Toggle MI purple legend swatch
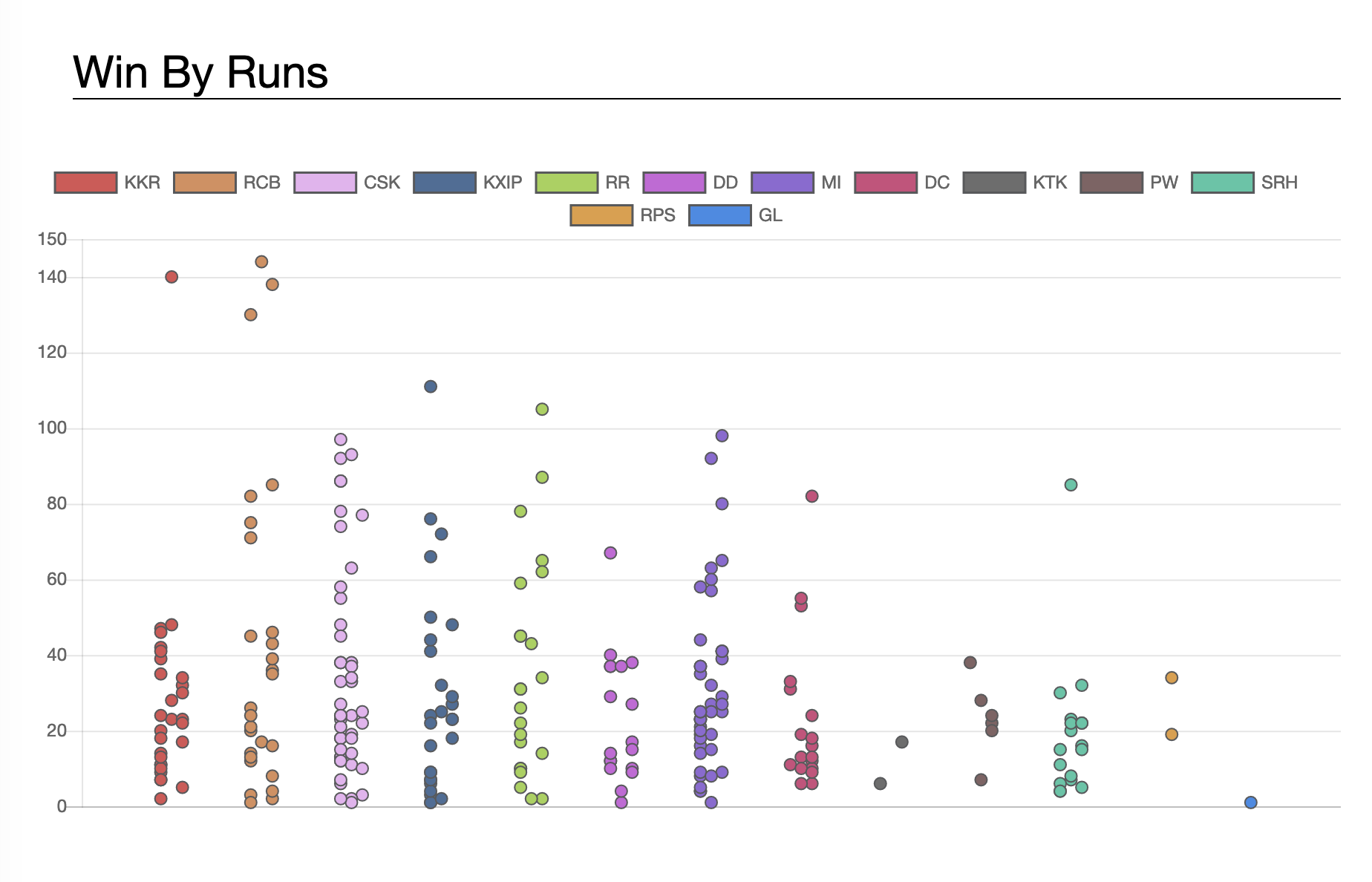This screenshot has height=882, width=1372. click(783, 183)
